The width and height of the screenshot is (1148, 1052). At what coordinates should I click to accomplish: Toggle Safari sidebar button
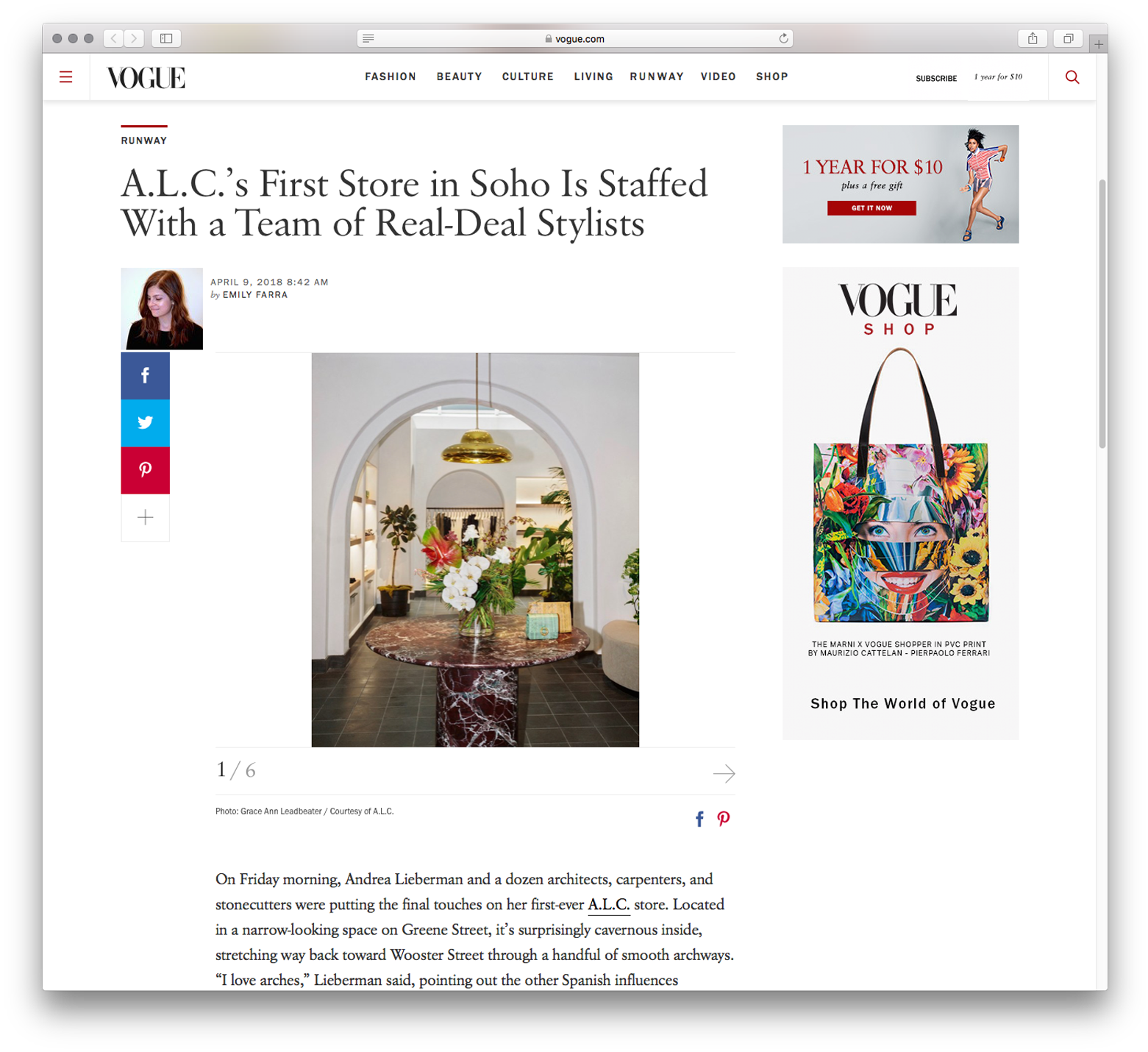166,38
